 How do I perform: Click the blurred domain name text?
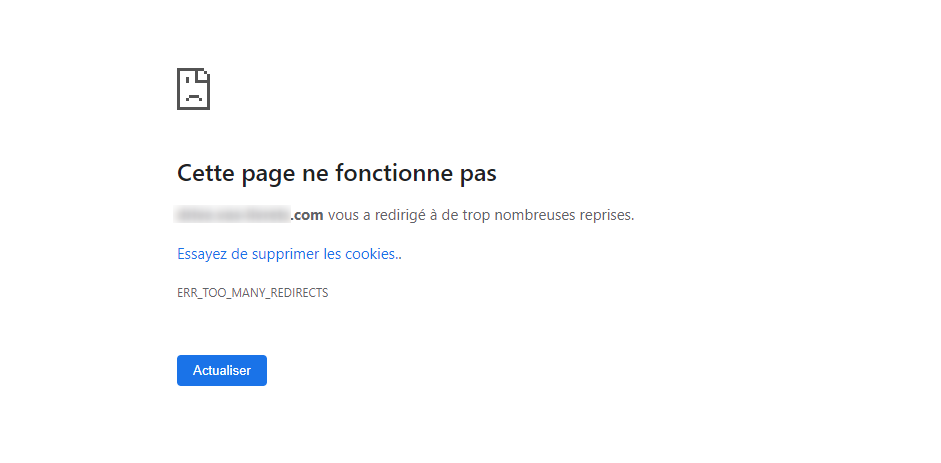click(233, 215)
